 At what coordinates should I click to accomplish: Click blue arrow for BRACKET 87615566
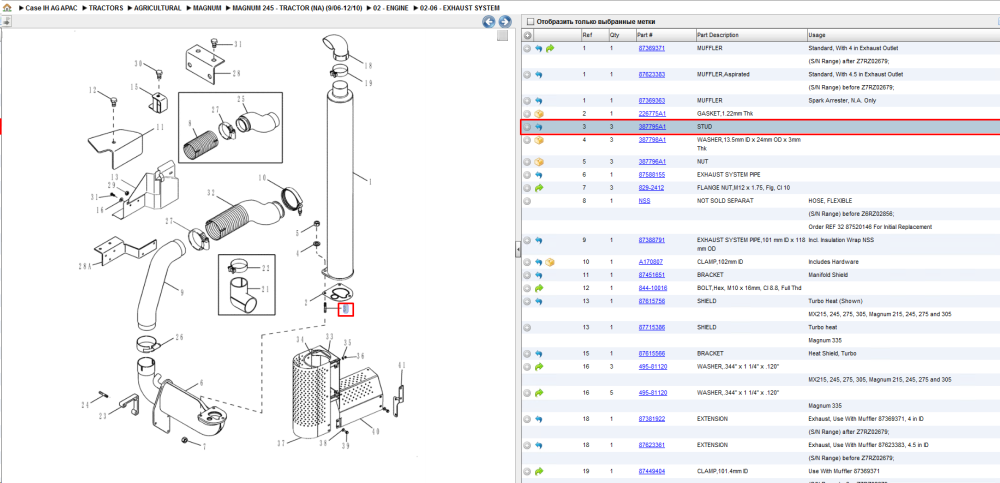(539, 353)
